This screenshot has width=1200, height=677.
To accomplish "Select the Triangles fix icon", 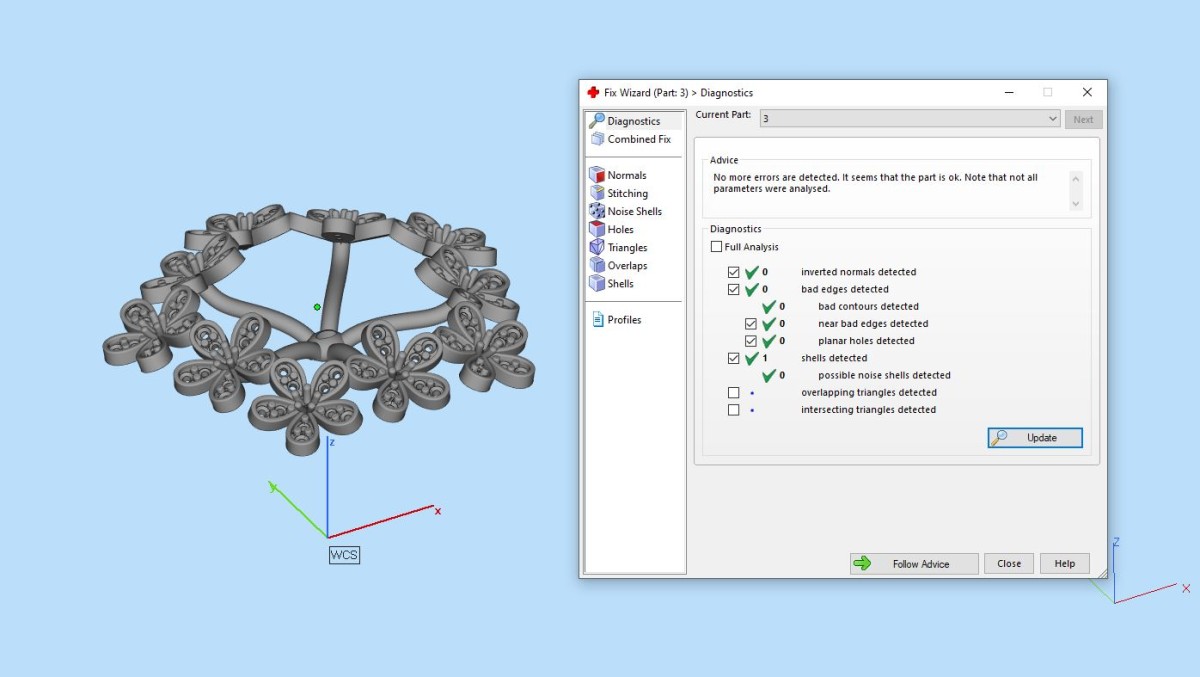I will tap(597, 247).
